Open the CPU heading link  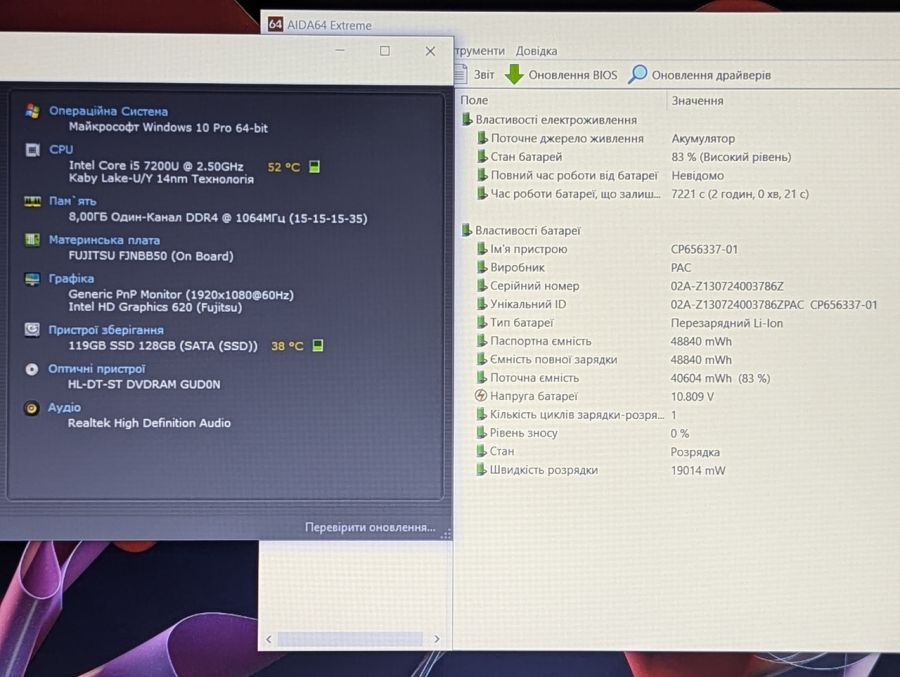coord(61,149)
